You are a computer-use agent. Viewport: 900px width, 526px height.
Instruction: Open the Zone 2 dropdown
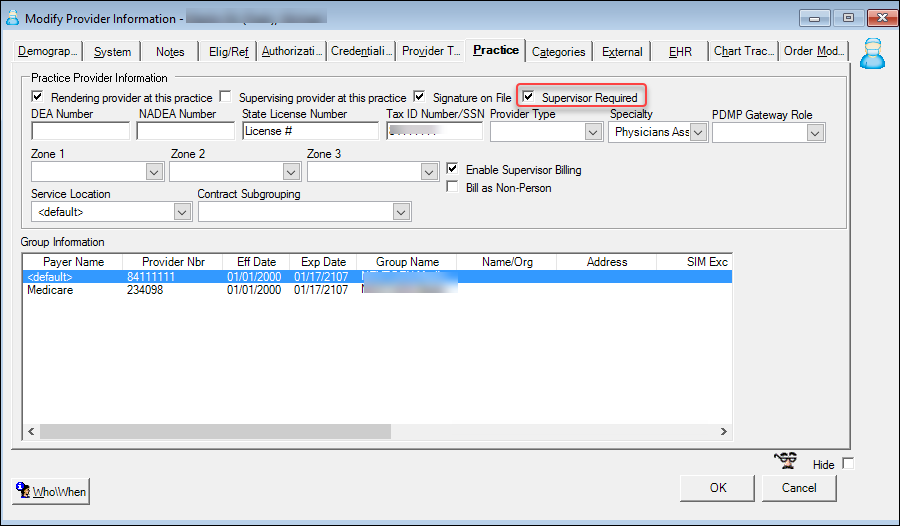[x=291, y=172]
